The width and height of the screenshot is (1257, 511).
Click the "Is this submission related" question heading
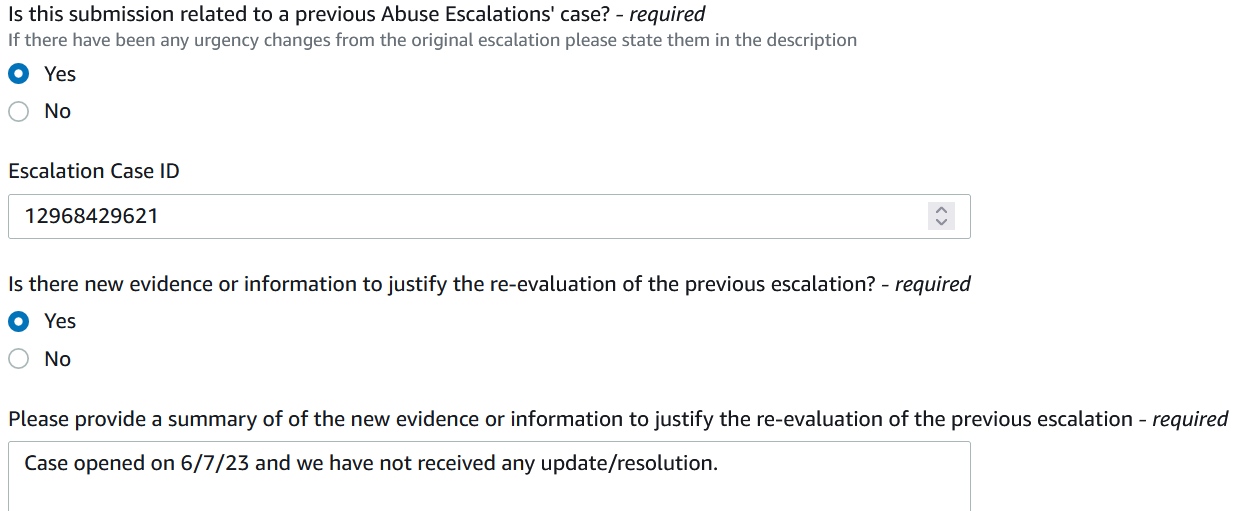click(356, 14)
